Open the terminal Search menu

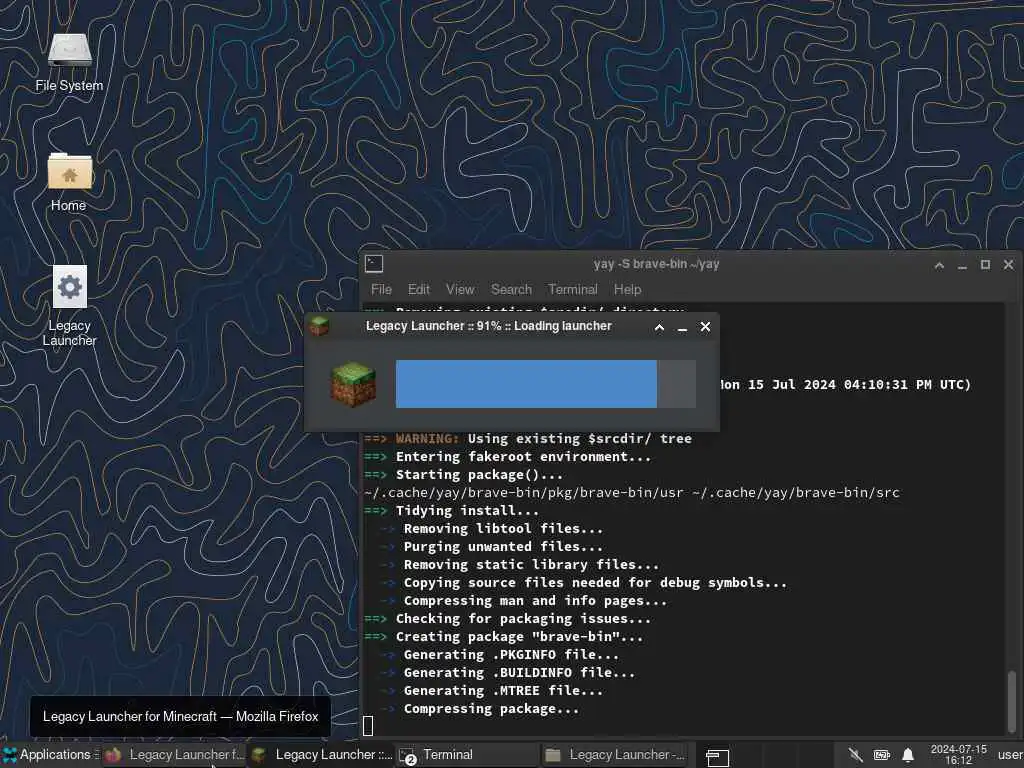pyautogui.click(x=511, y=289)
